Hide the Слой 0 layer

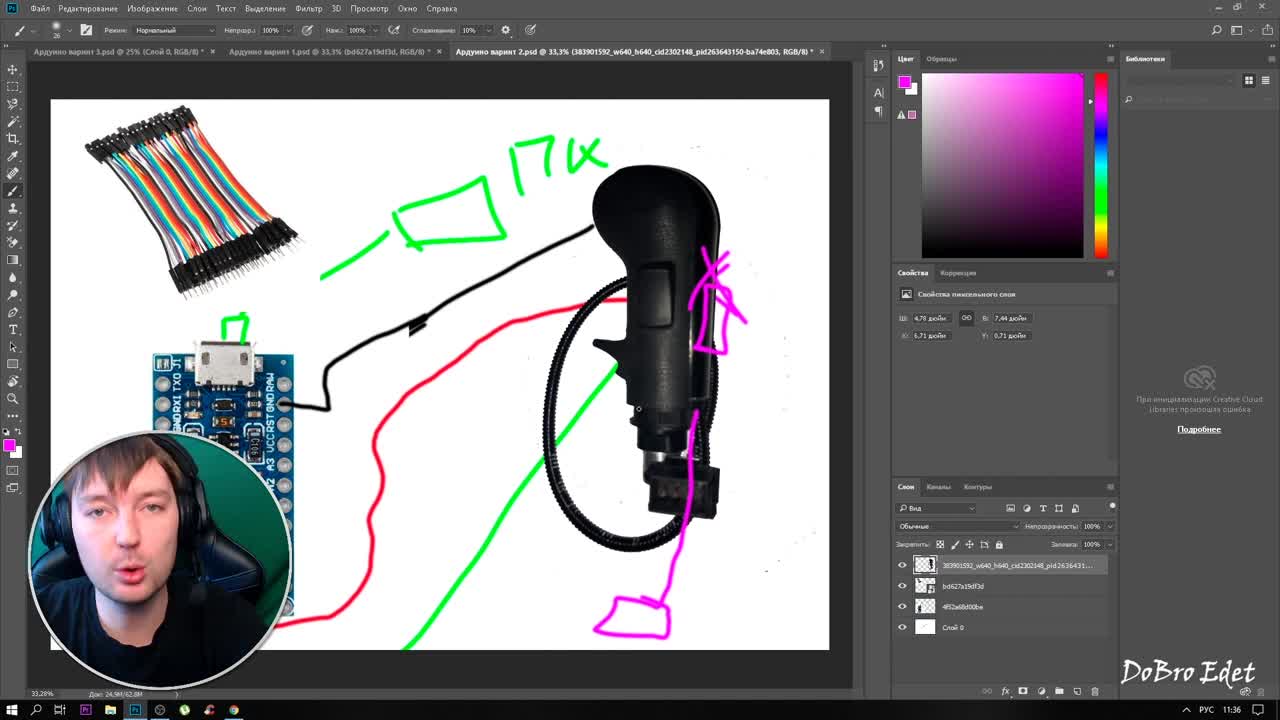coord(902,627)
